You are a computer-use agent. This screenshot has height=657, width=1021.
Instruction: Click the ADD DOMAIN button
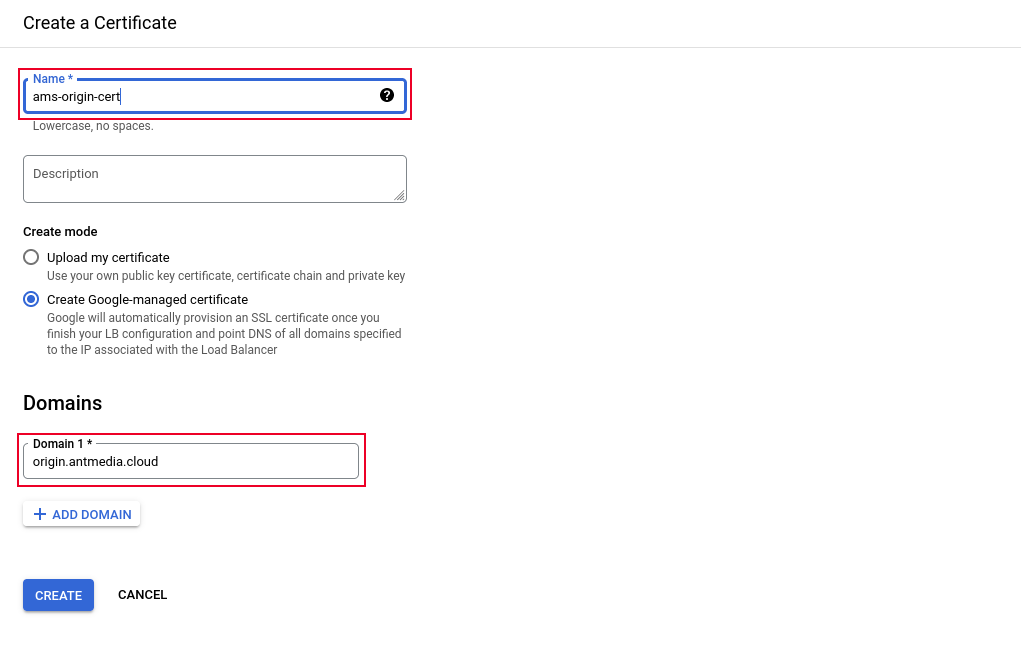[81, 514]
